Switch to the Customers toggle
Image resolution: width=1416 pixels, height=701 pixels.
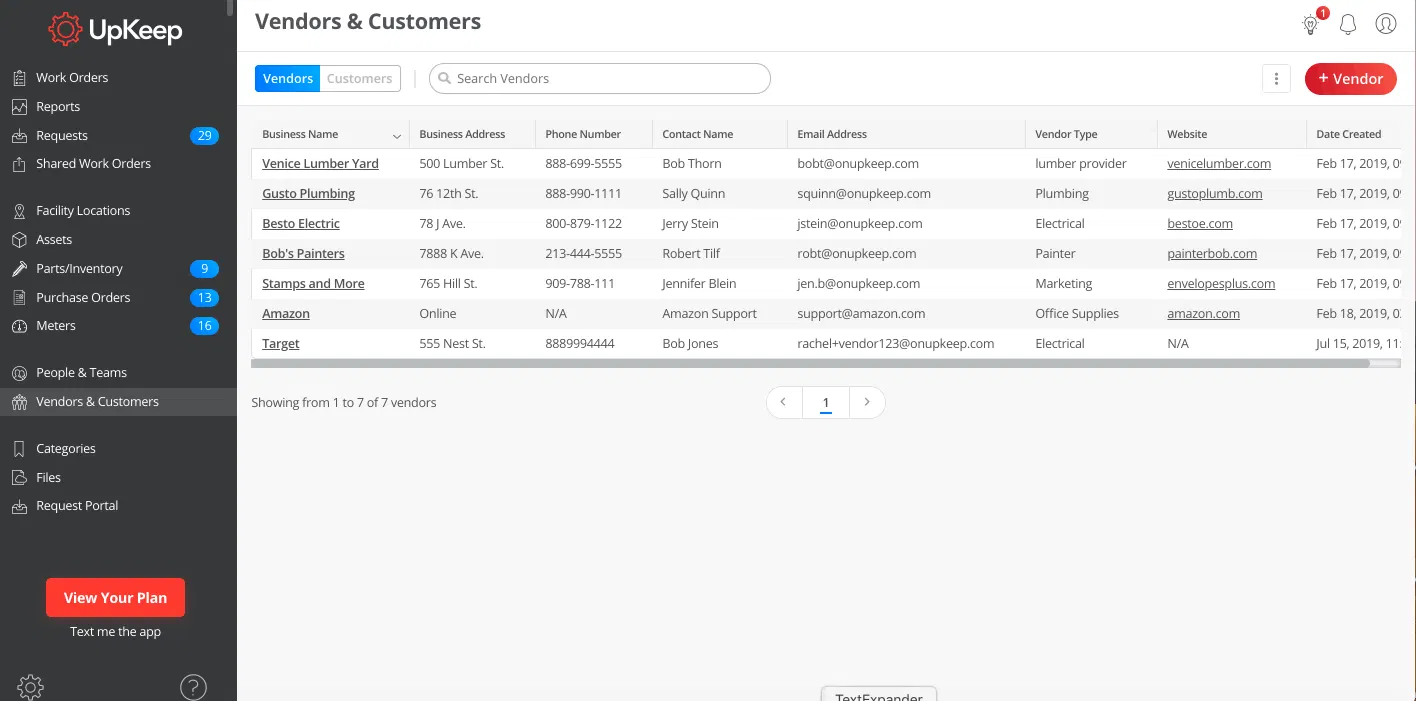359,79
